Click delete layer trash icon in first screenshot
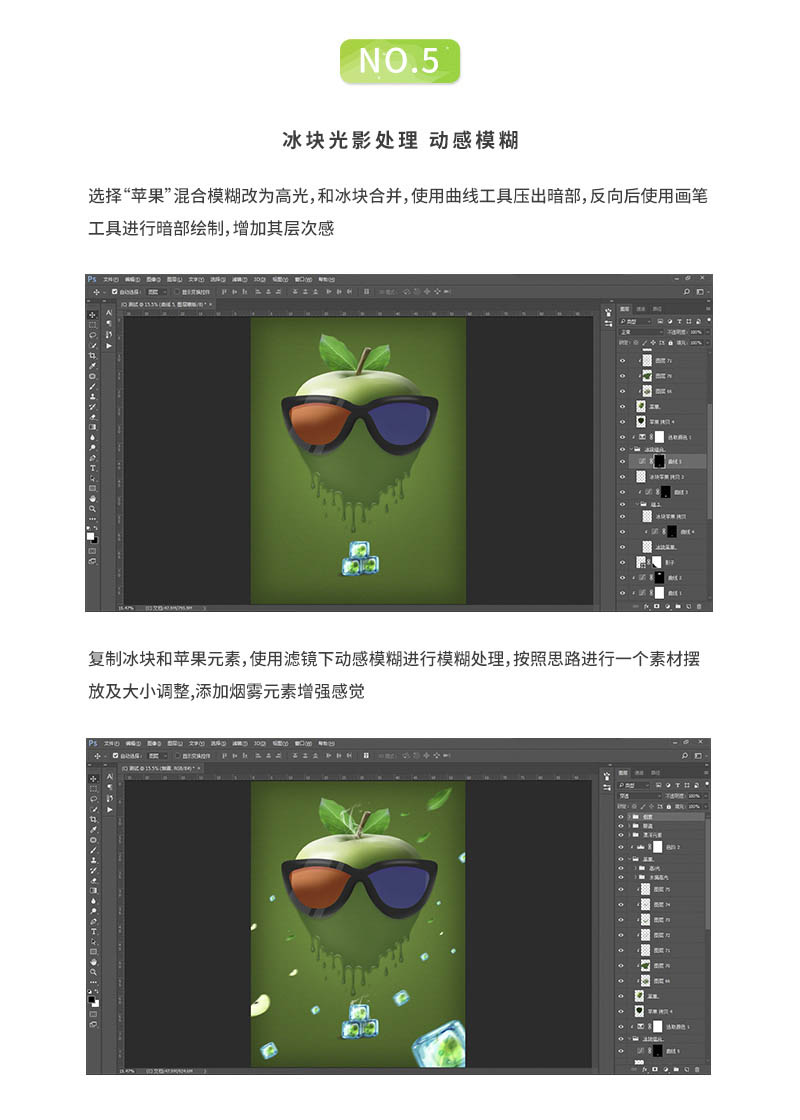The width and height of the screenshot is (800, 1120). click(699, 606)
